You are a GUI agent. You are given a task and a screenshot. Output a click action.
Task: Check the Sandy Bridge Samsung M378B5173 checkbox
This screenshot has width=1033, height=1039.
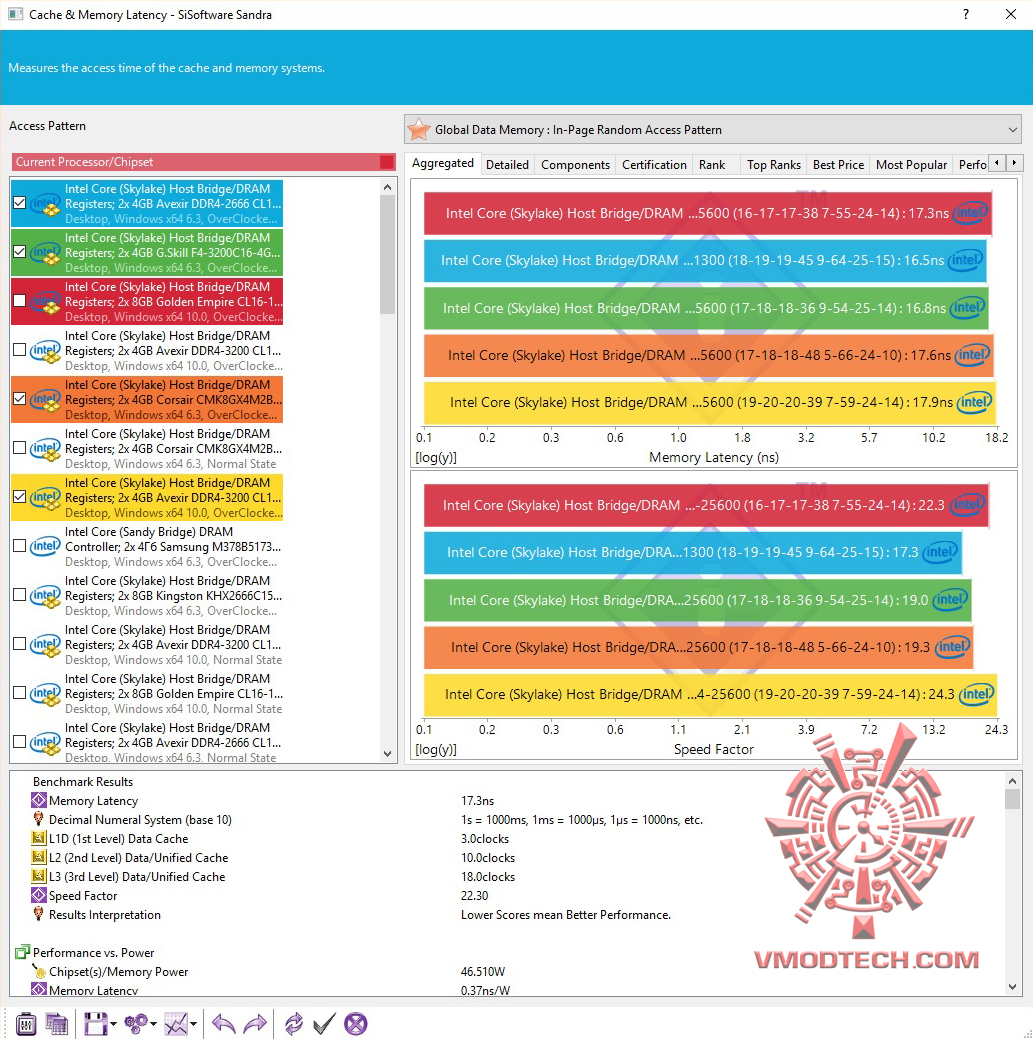coord(19,546)
